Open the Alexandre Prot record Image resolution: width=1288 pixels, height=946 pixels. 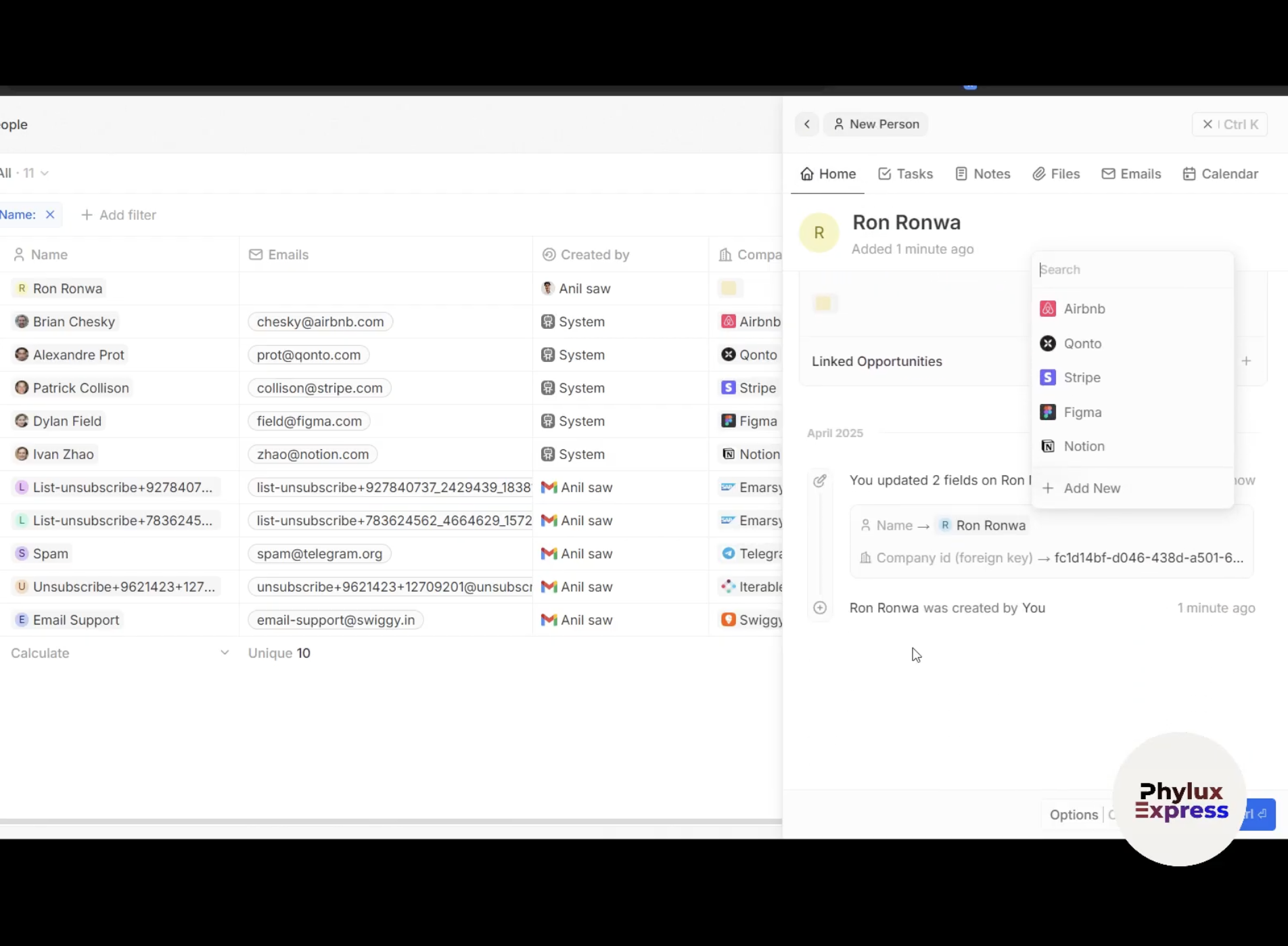(70, 355)
